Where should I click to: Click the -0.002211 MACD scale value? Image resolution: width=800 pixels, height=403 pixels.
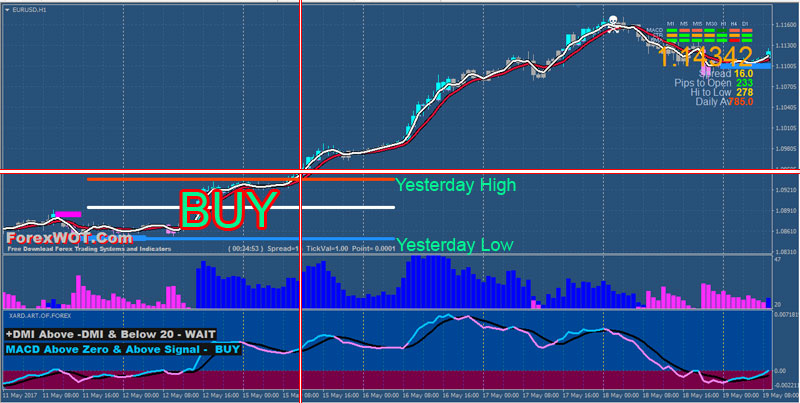coord(785,386)
